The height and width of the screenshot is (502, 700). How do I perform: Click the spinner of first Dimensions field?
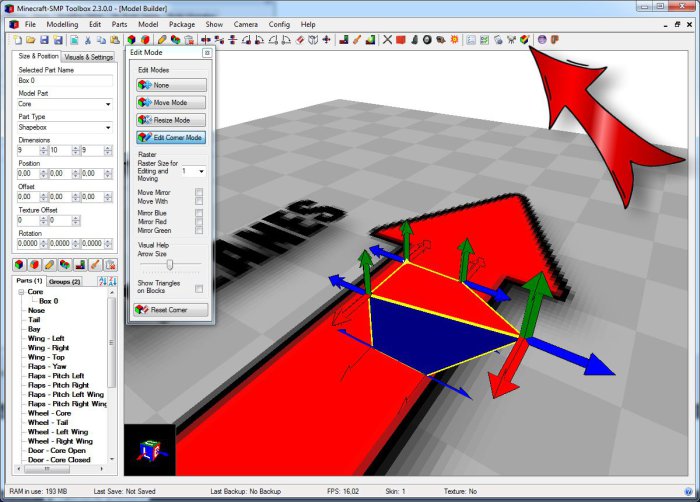point(43,151)
